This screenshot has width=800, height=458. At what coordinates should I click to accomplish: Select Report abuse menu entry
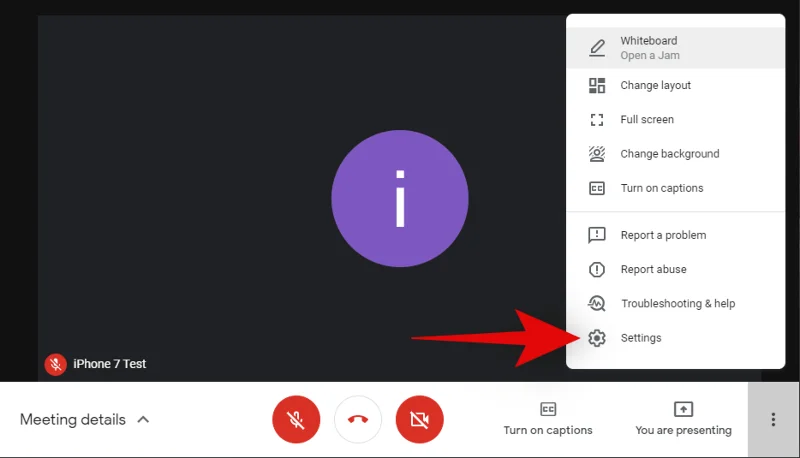click(x=676, y=269)
